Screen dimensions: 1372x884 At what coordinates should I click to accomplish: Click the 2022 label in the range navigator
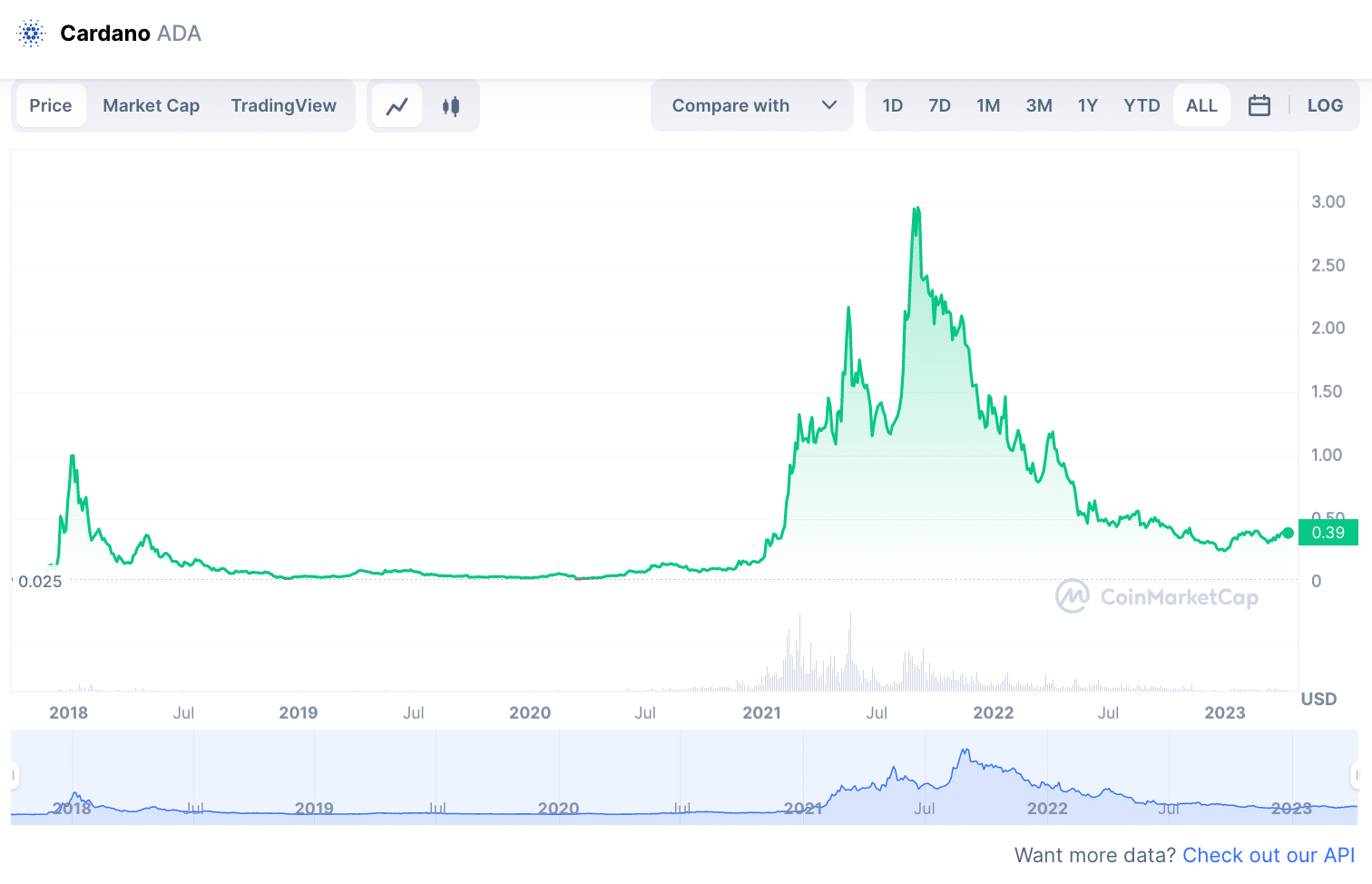point(1047,809)
